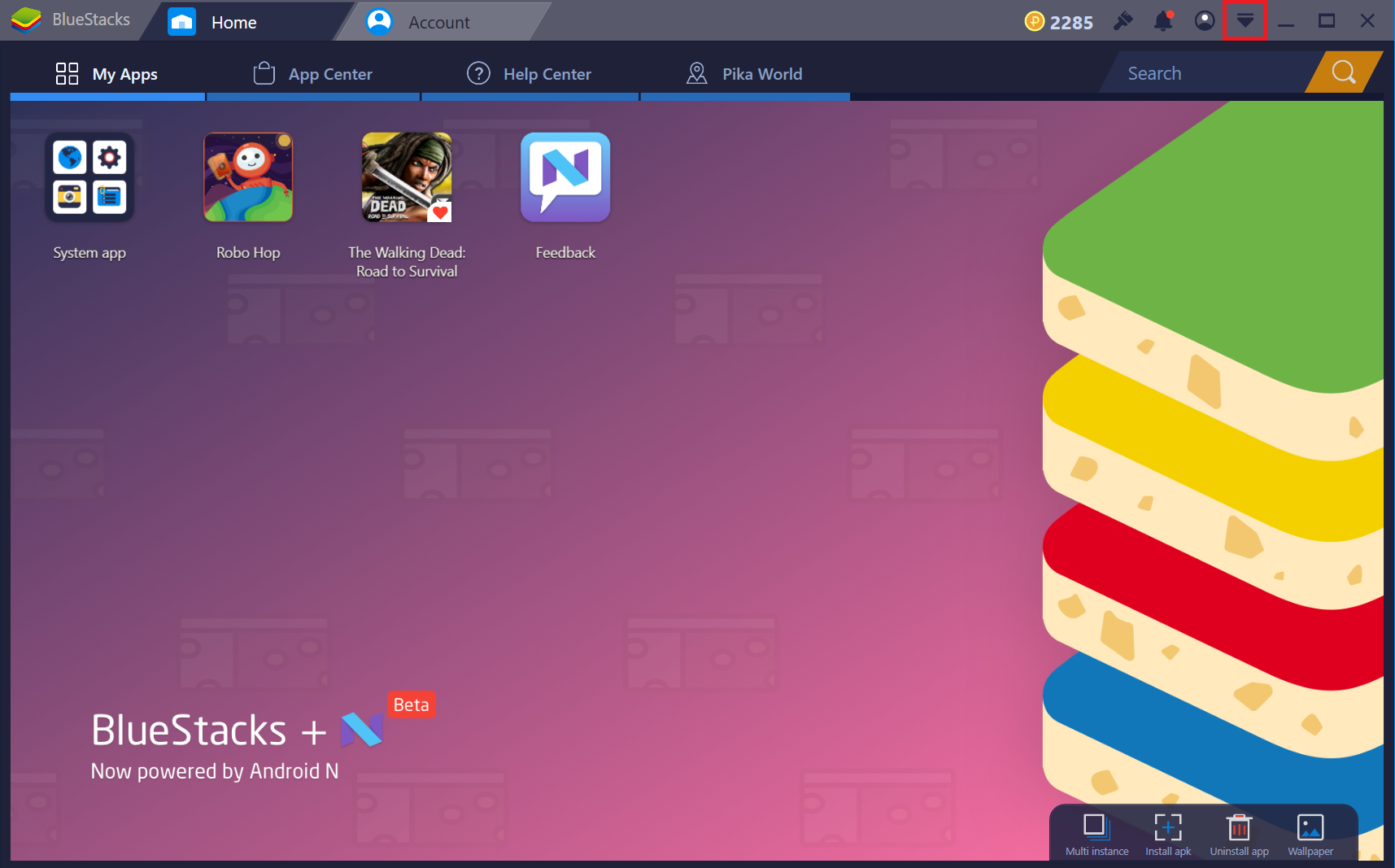Open the Feedback app
This screenshot has height=868, width=1395.
tap(565, 177)
